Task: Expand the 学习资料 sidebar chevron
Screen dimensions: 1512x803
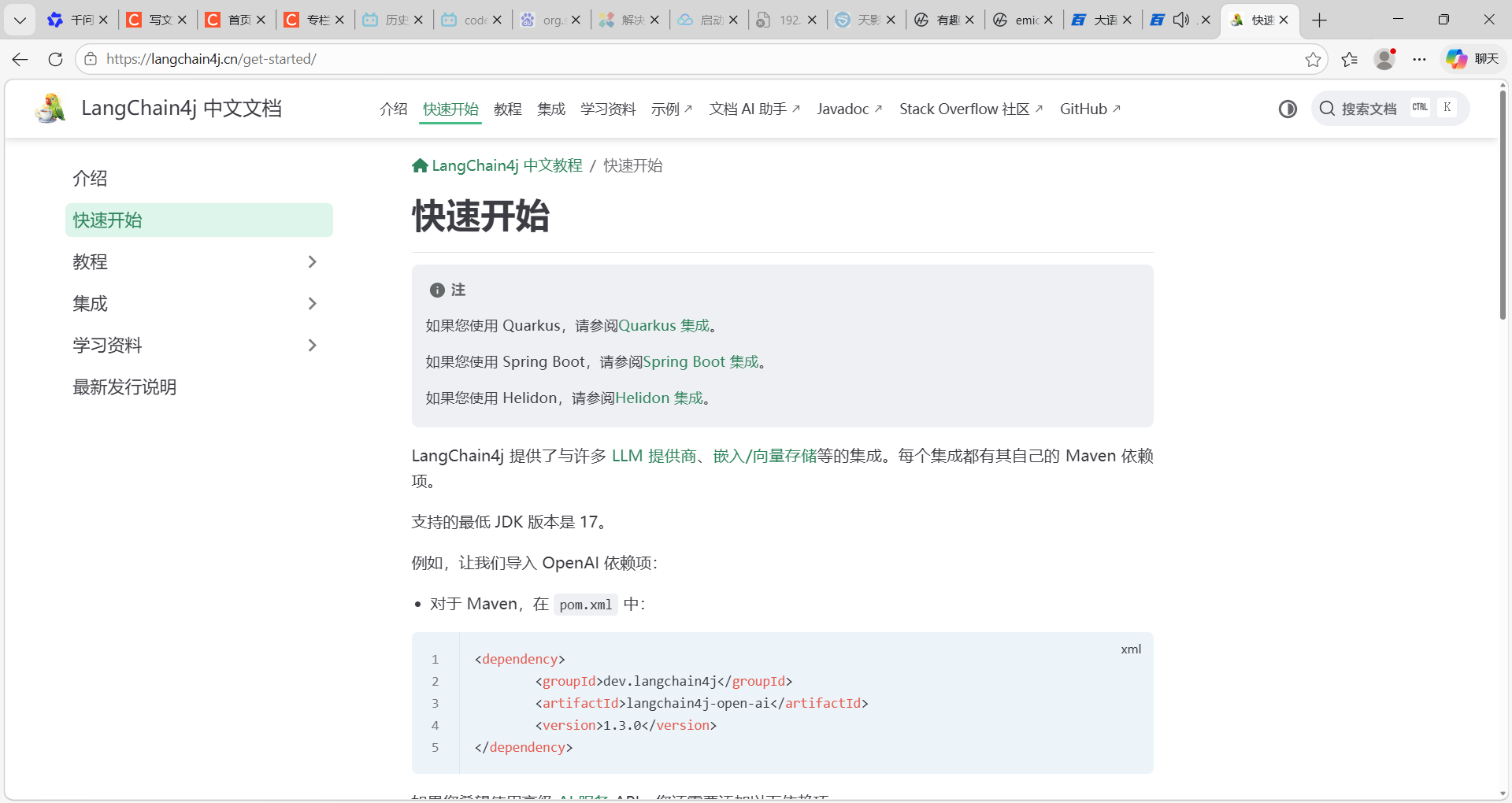Action: (313, 345)
